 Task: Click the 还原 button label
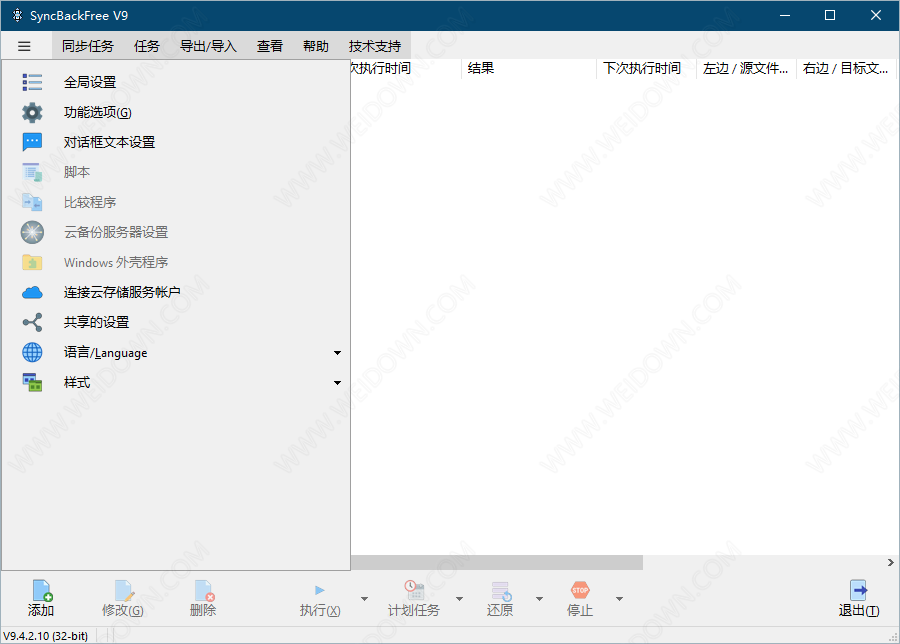(500, 610)
